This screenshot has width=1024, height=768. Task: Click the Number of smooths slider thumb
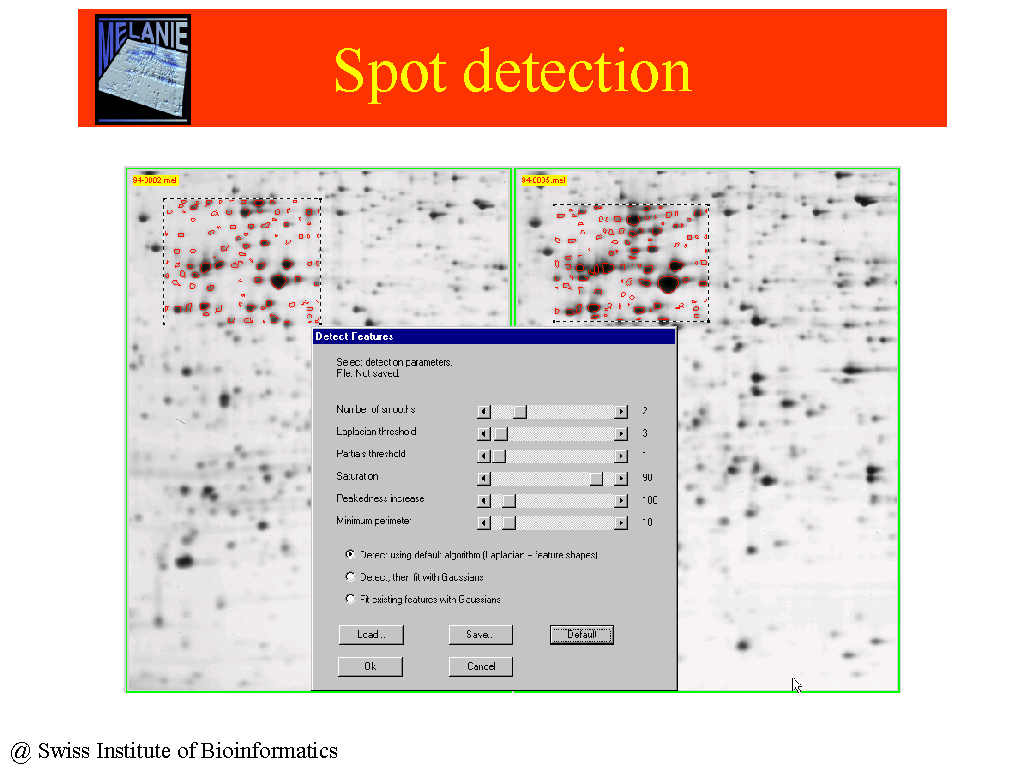coord(519,411)
